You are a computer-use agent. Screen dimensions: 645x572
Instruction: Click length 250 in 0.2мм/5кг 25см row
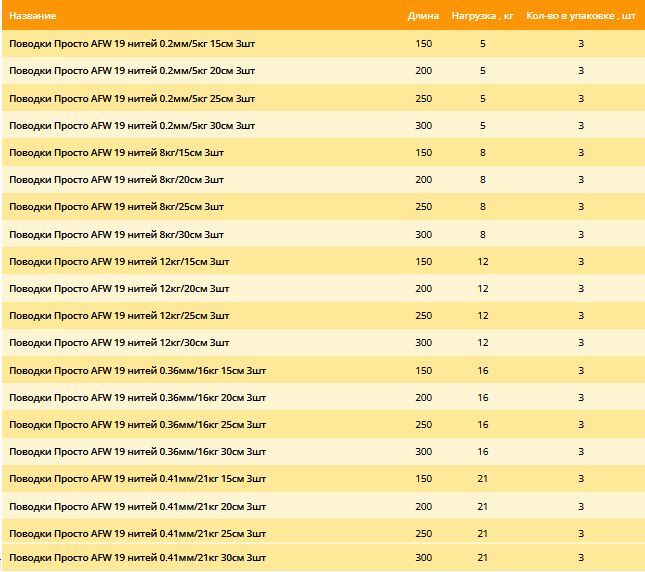423,99
